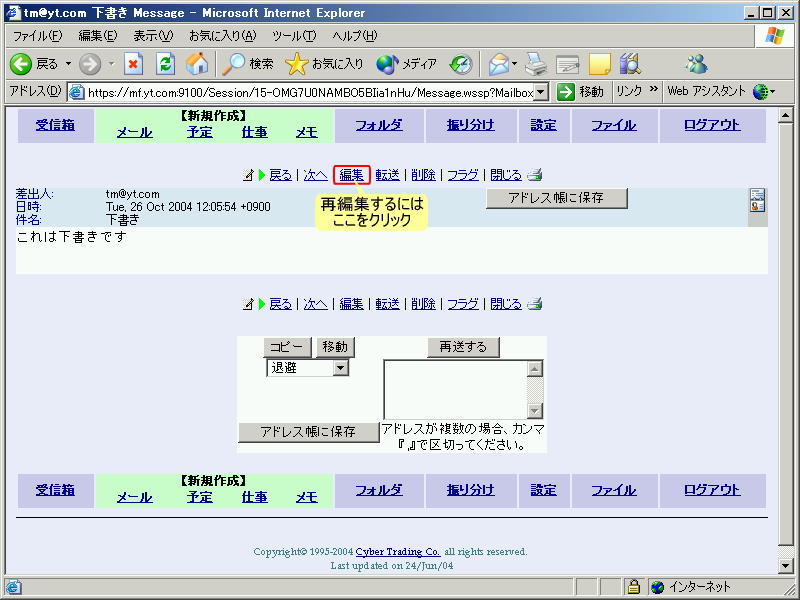
Task: Click the page scrollbar down arrow
Action: [784, 565]
